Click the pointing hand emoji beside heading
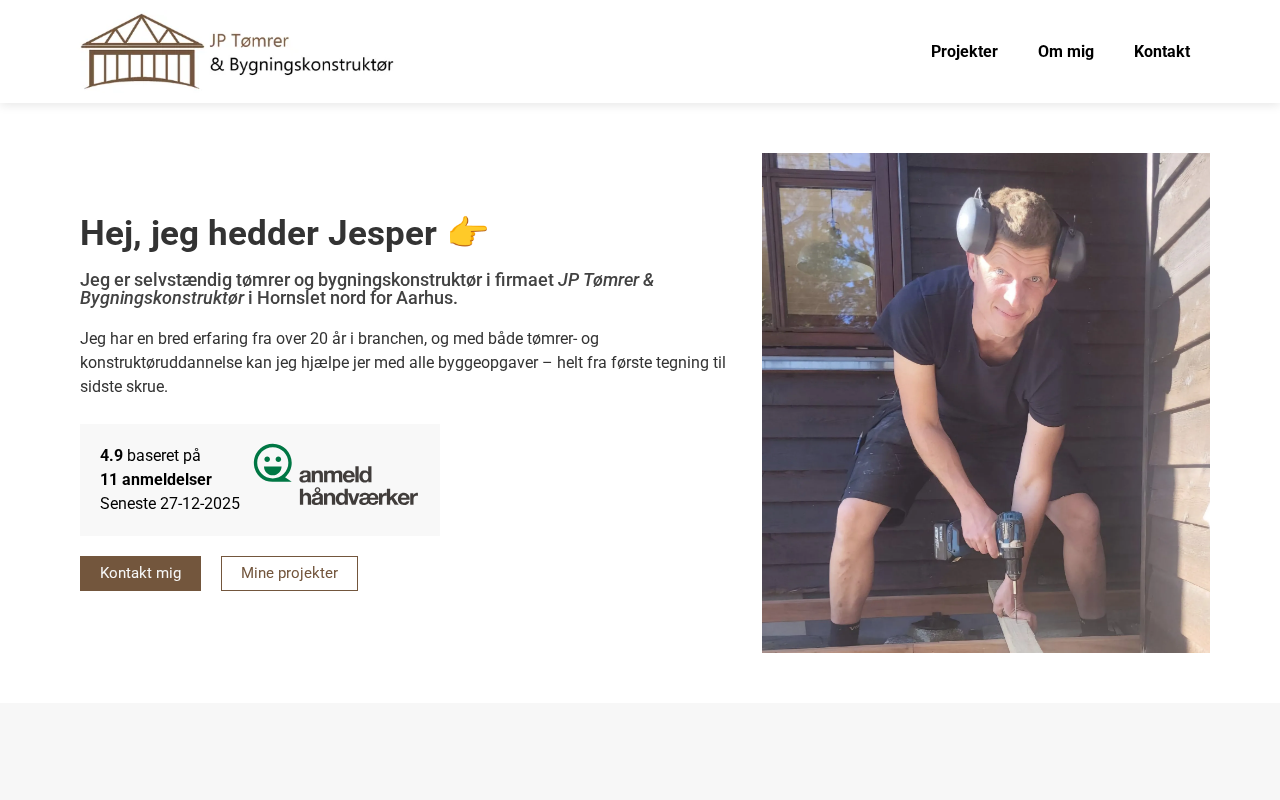Viewport: 1280px width, 800px height. click(x=468, y=232)
